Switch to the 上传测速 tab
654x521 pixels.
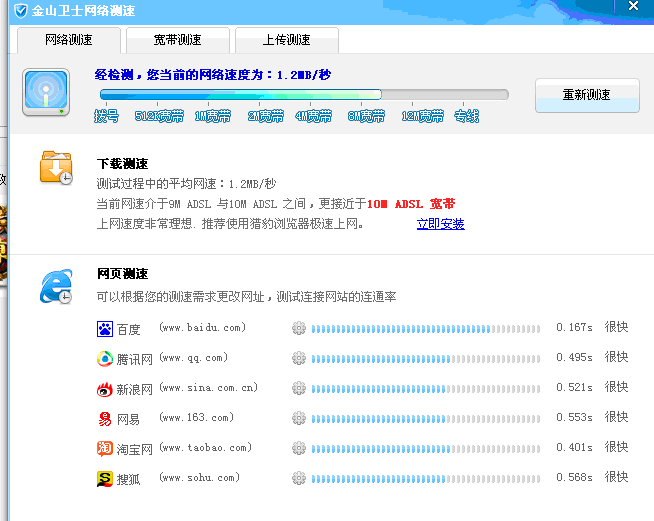pyautogui.click(x=287, y=40)
